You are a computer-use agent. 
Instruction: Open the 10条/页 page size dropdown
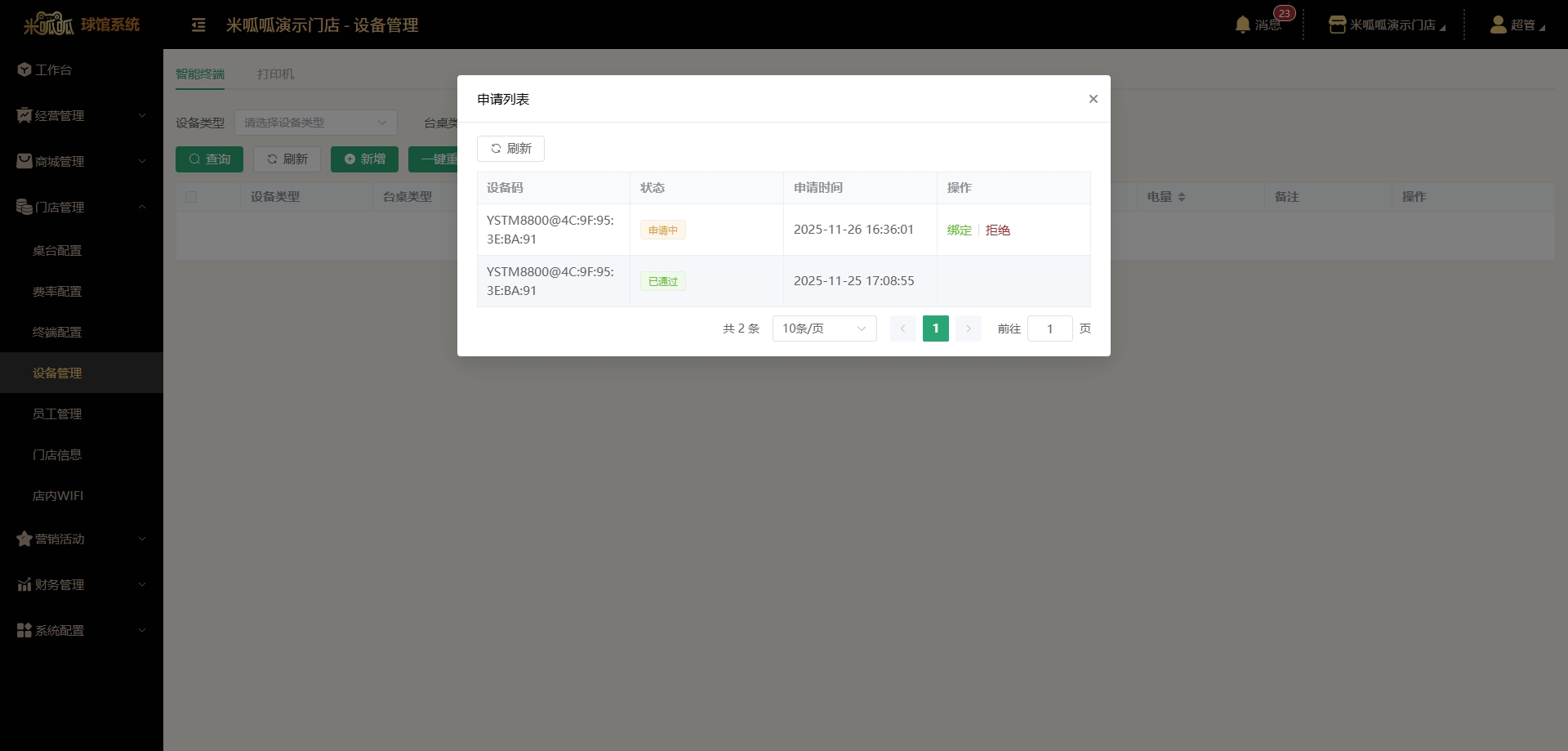[x=824, y=329]
